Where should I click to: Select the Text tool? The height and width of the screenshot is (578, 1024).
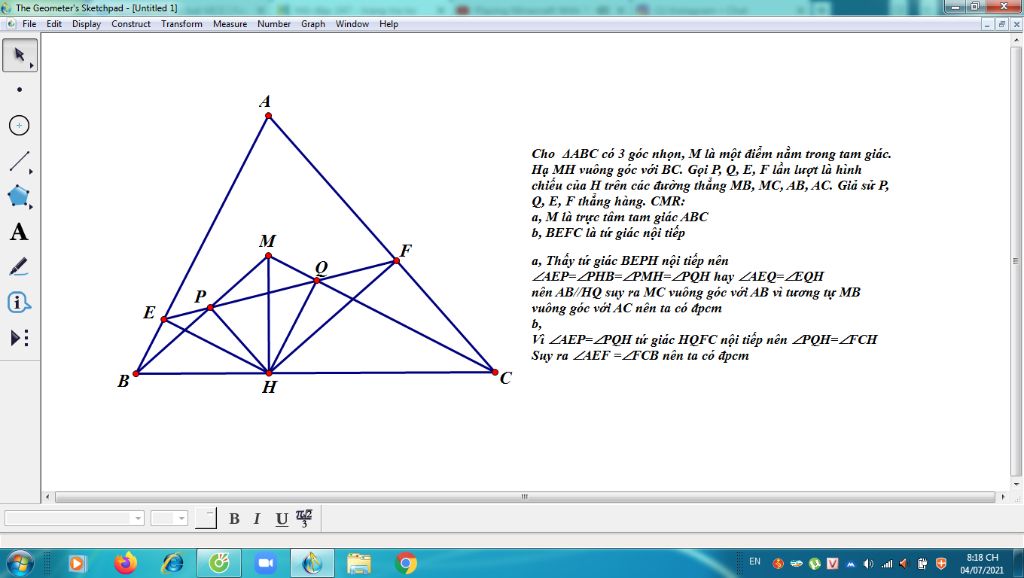point(20,232)
